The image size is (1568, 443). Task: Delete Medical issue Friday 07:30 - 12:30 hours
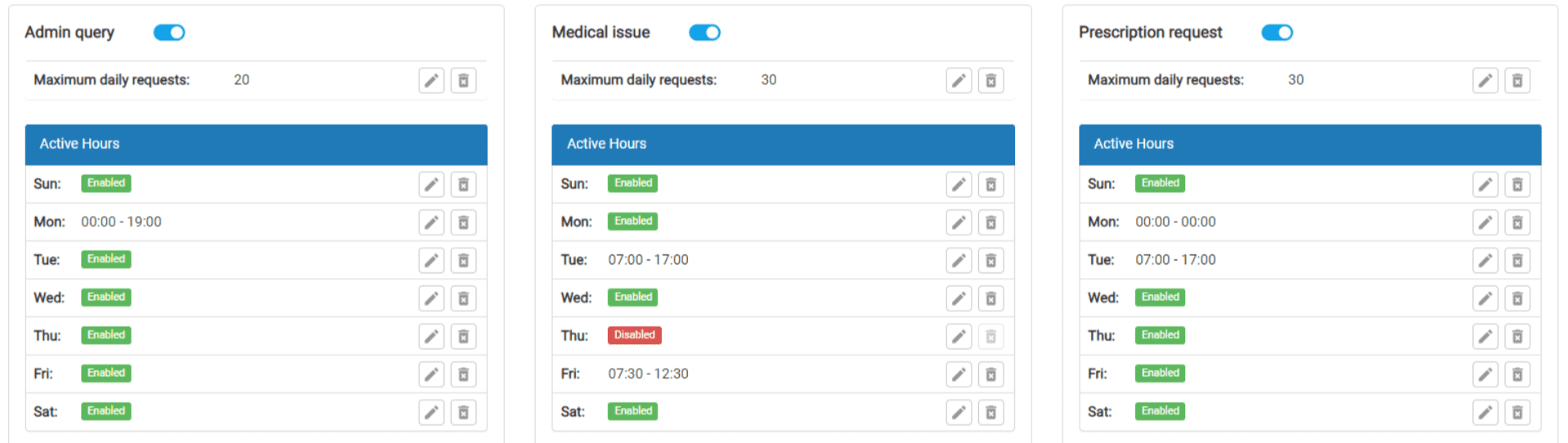[x=991, y=374]
